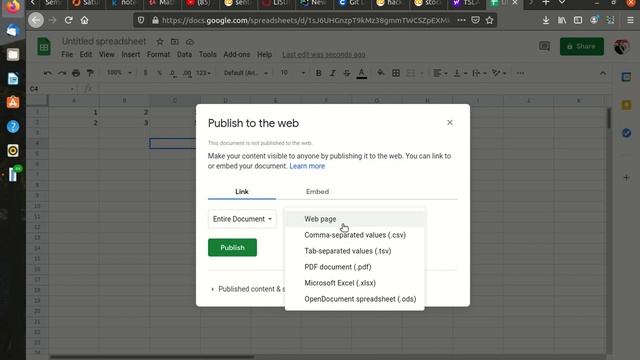Select Web page format option

tap(355, 219)
